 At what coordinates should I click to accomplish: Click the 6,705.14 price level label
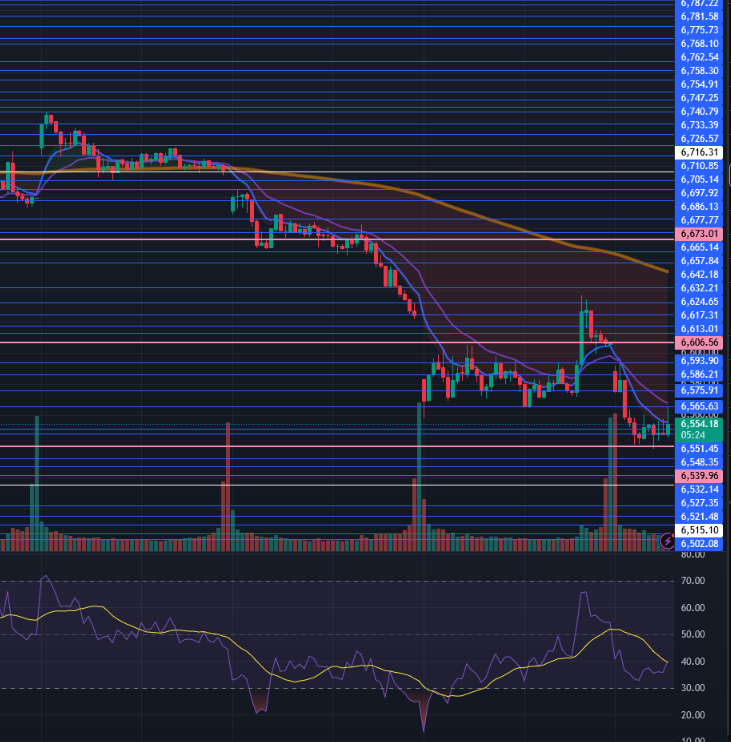pyautogui.click(x=699, y=180)
